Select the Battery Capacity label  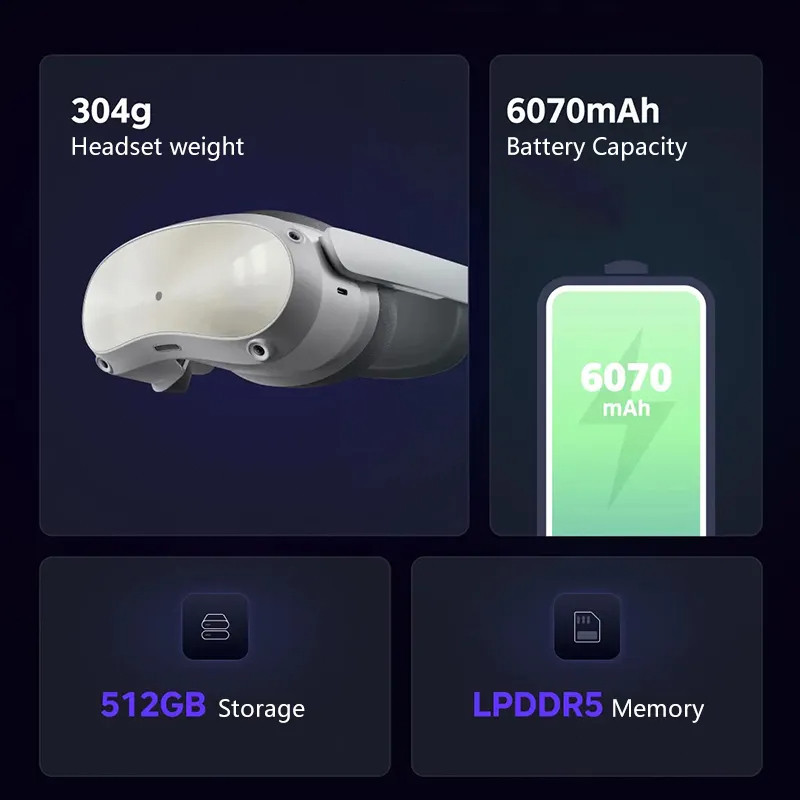pyautogui.click(x=596, y=147)
